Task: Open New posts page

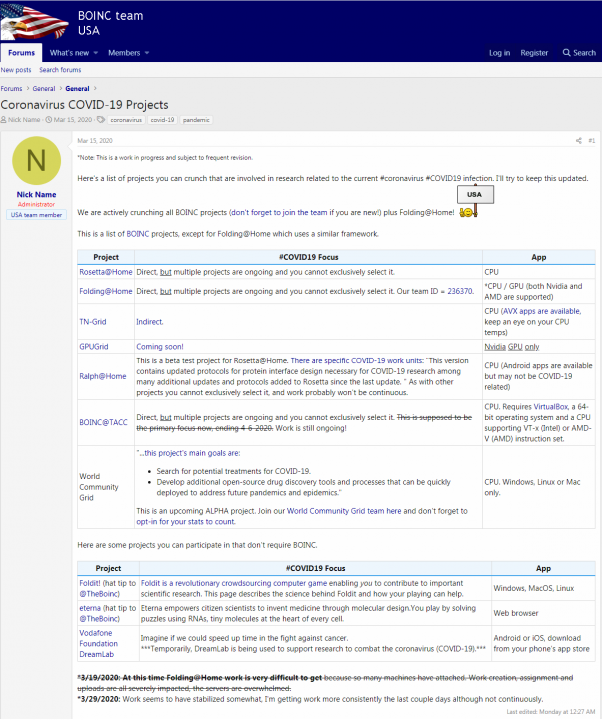Action: tap(16, 70)
